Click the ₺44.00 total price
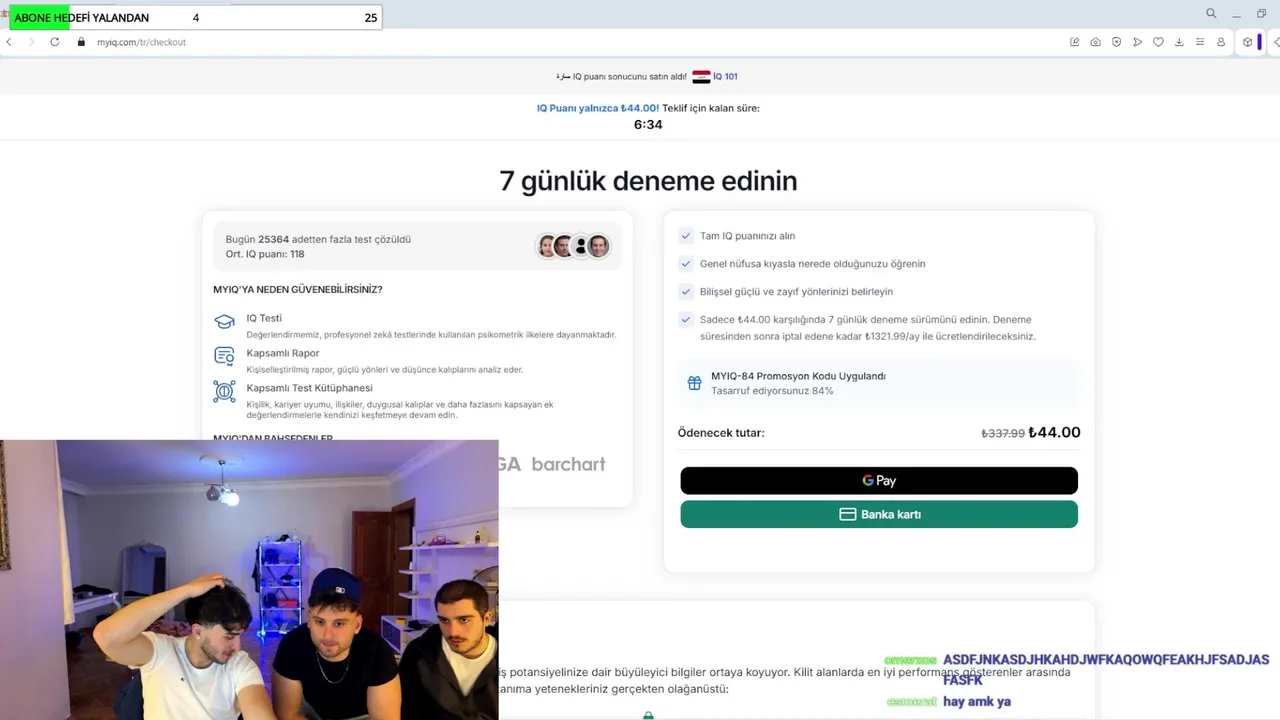The height and width of the screenshot is (720, 1280). coord(1054,432)
